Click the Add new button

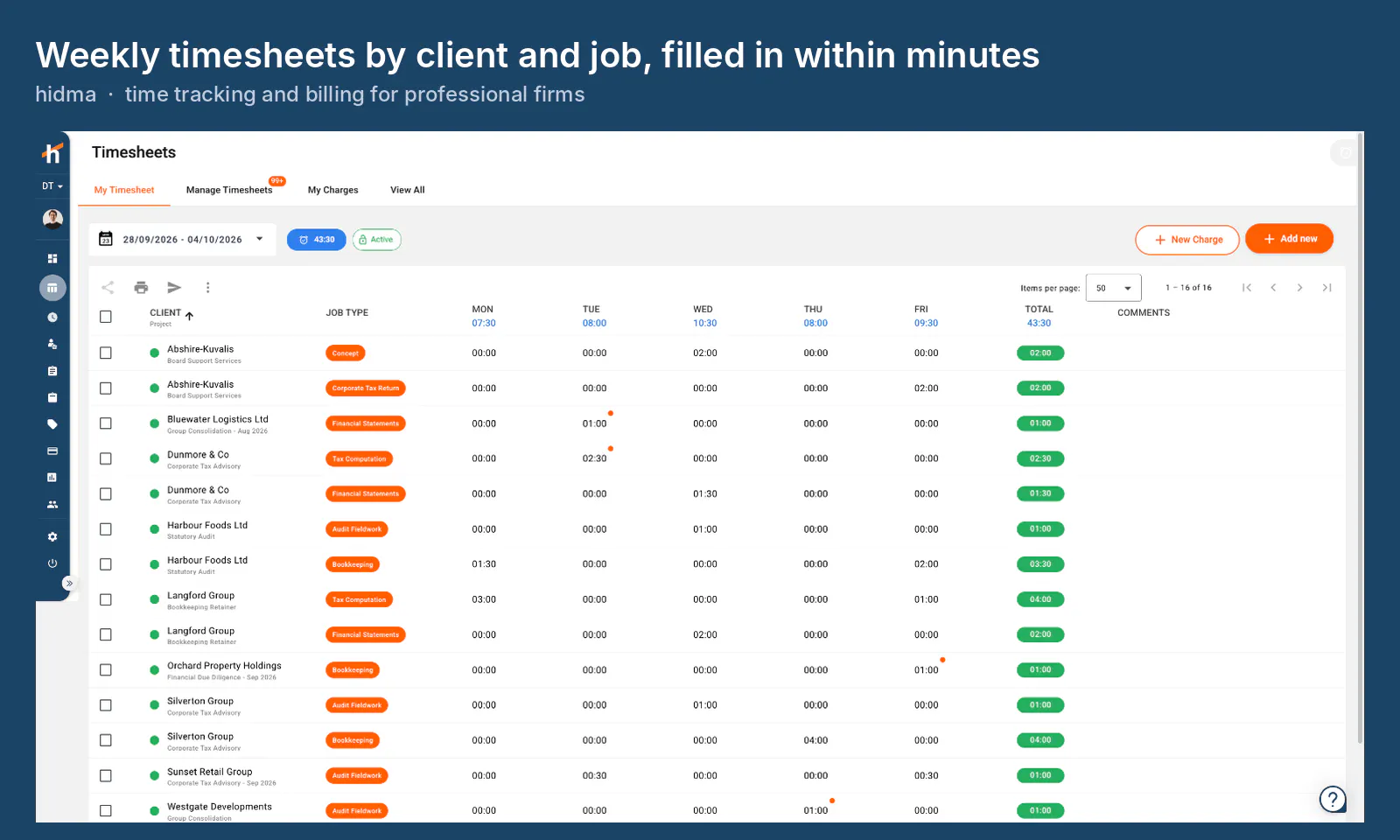coord(1290,239)
